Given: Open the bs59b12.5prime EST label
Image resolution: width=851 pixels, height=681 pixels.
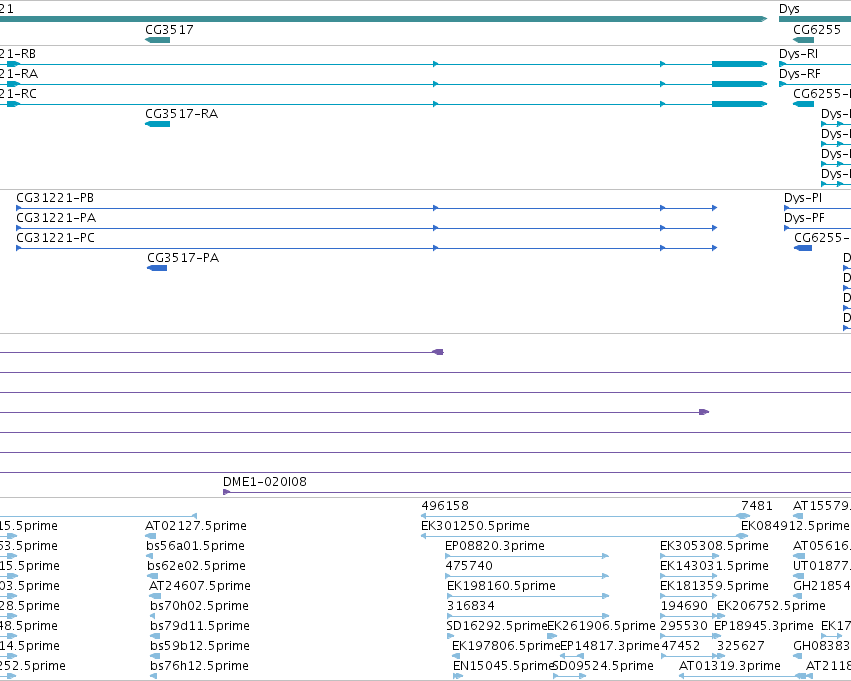Looking at the screenshot, I should point(200,646).
